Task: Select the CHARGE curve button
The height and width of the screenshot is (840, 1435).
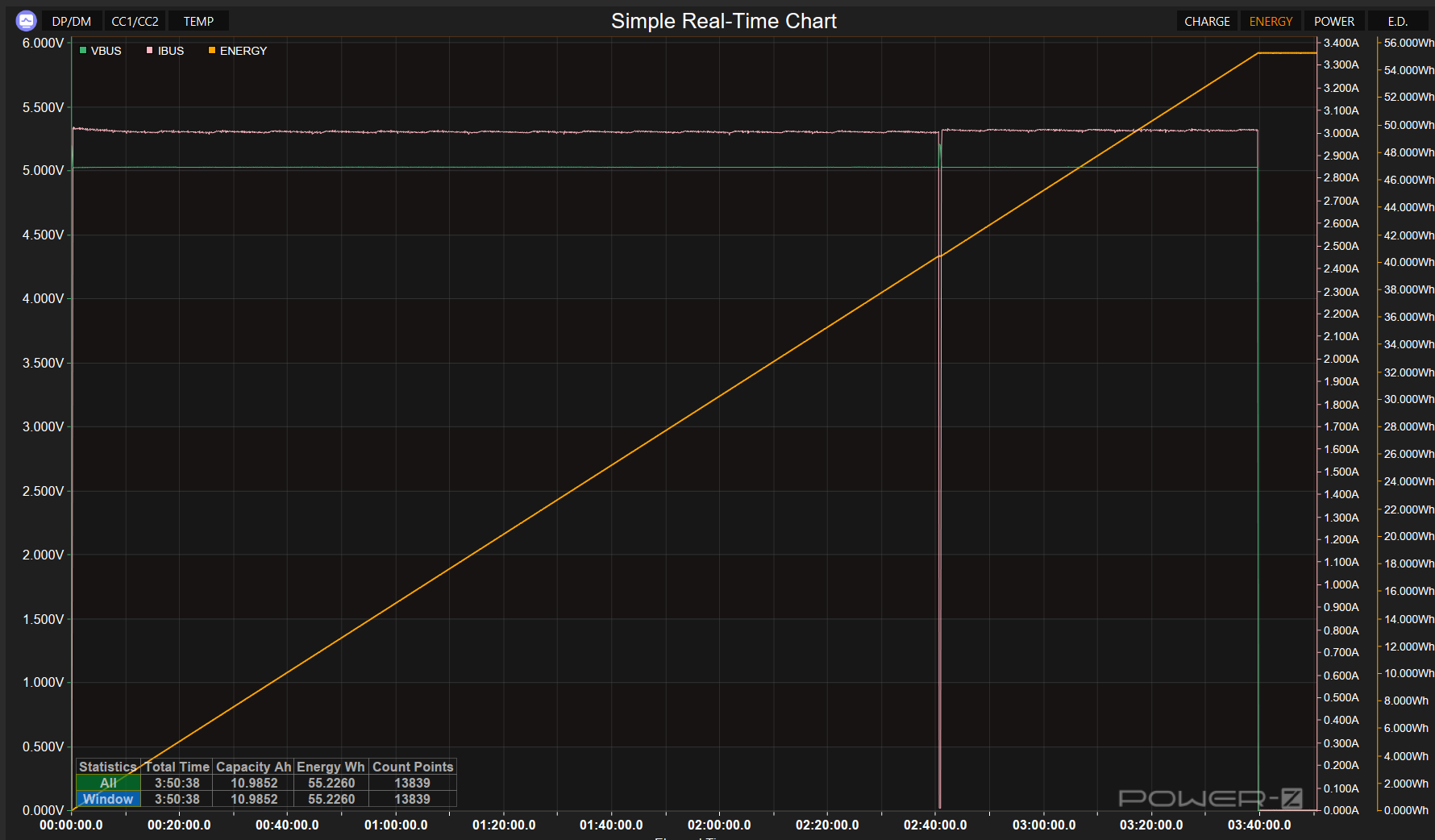Action: pos(1207,21)
